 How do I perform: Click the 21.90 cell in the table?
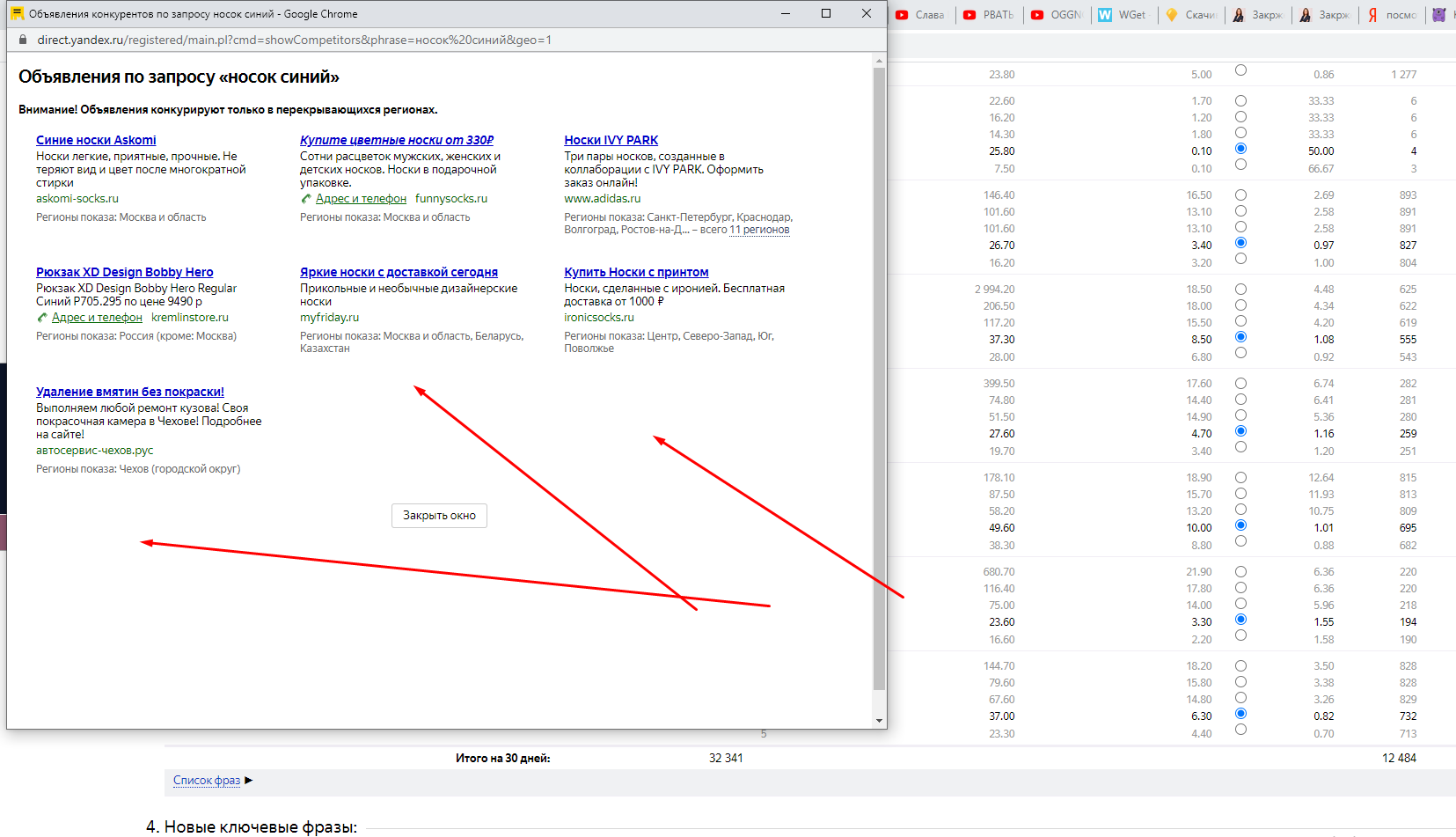(x=1198, y=572)
